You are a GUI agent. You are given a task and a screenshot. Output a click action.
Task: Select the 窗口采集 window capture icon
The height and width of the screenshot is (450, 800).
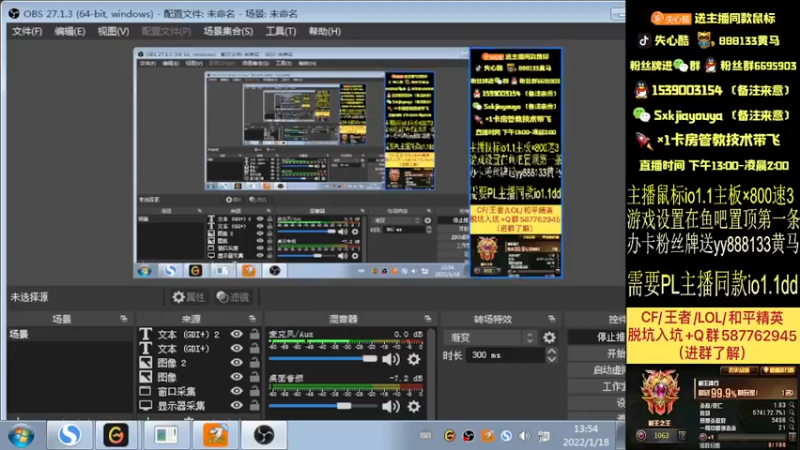click(145, 391)
